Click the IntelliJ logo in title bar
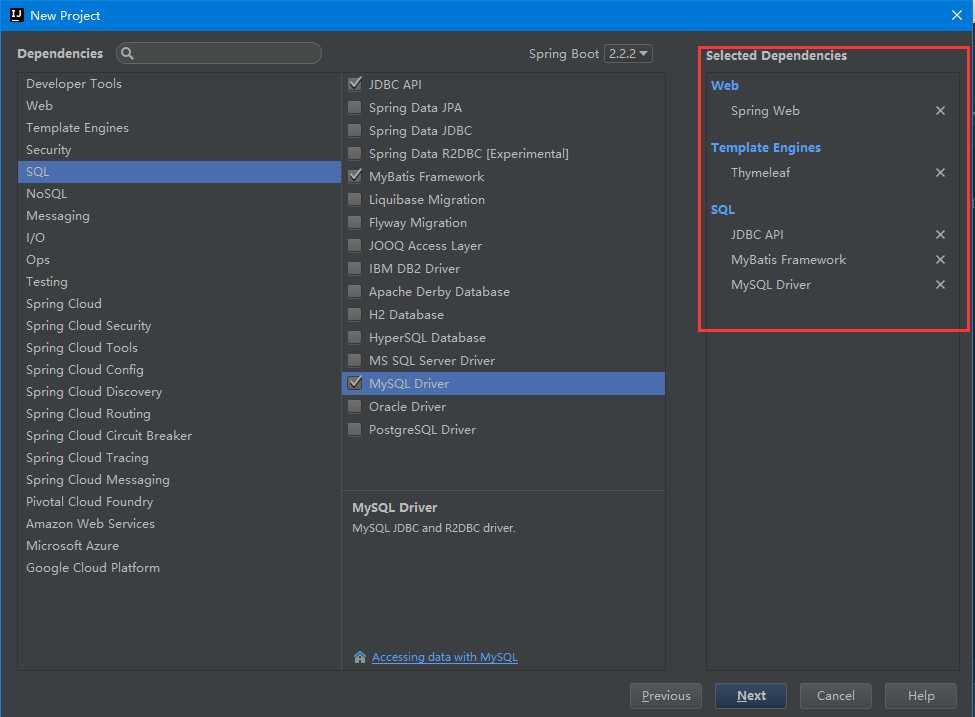Image resolution: width=975 pixels, height=717 pixels. click(x=17, y=15)
